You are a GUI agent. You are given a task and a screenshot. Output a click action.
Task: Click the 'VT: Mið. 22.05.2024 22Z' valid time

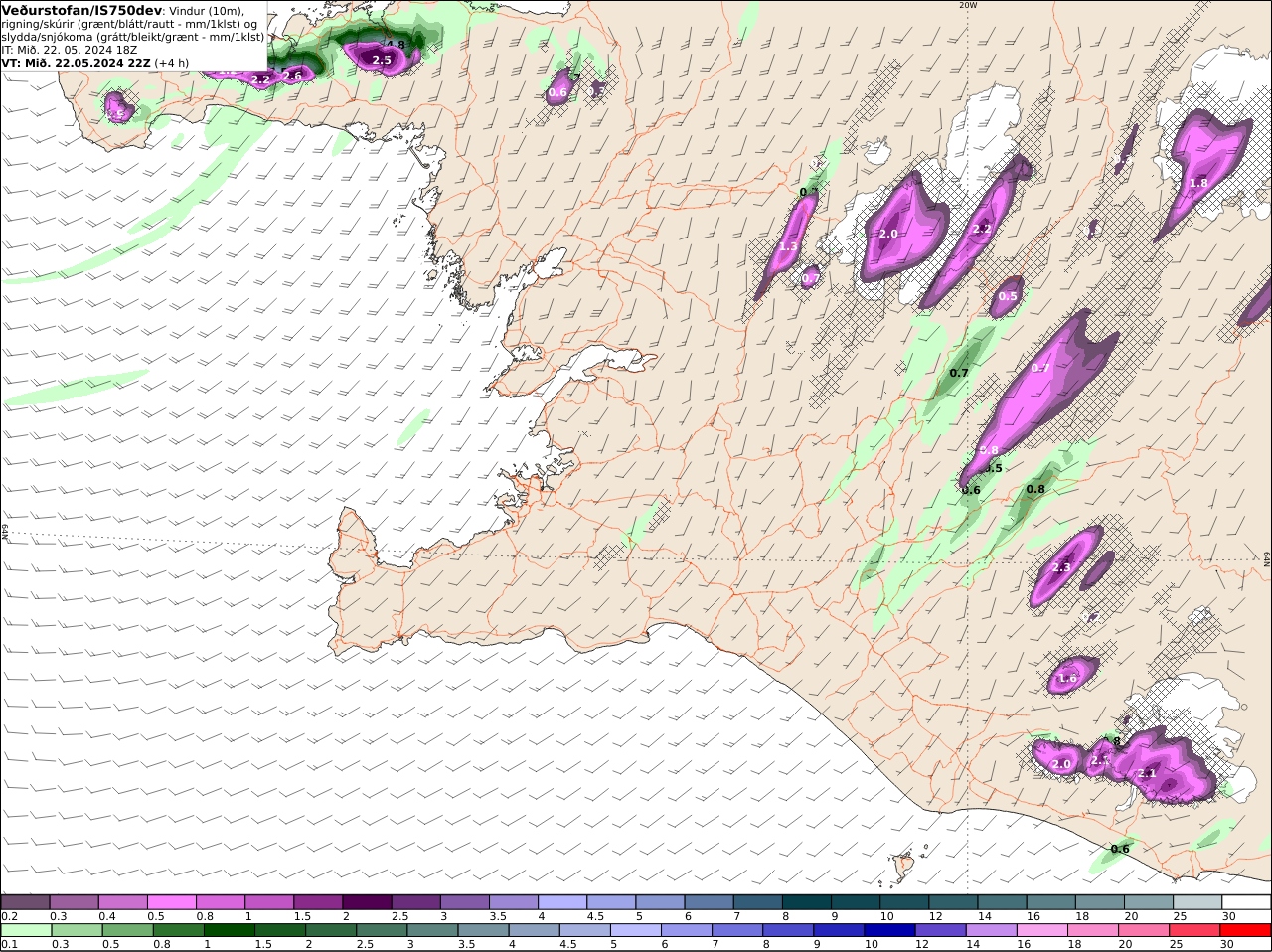[x=75, y=62]
